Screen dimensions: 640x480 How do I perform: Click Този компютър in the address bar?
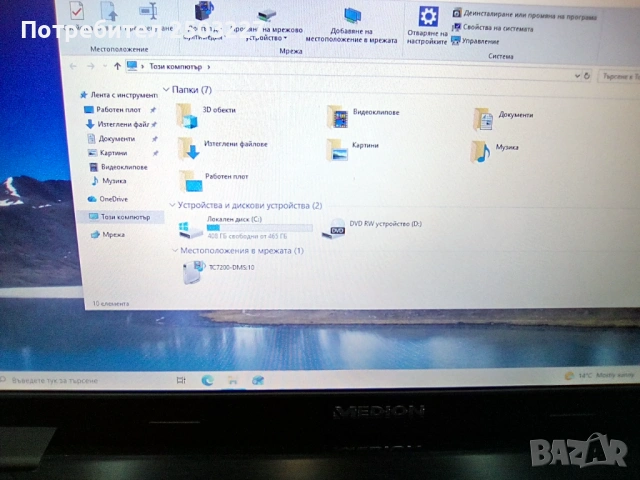coord(176,67)
